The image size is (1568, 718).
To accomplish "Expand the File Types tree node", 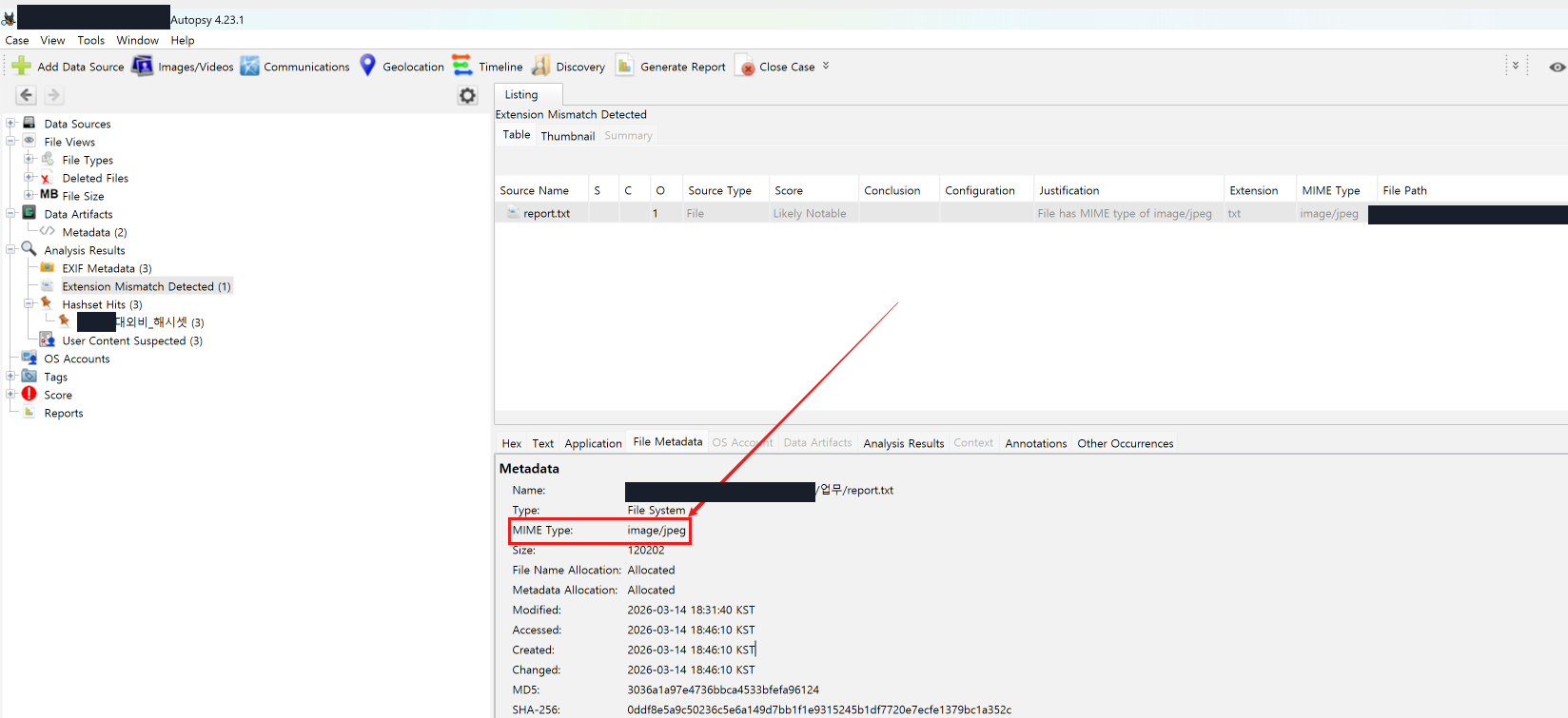I will (29, 159).
